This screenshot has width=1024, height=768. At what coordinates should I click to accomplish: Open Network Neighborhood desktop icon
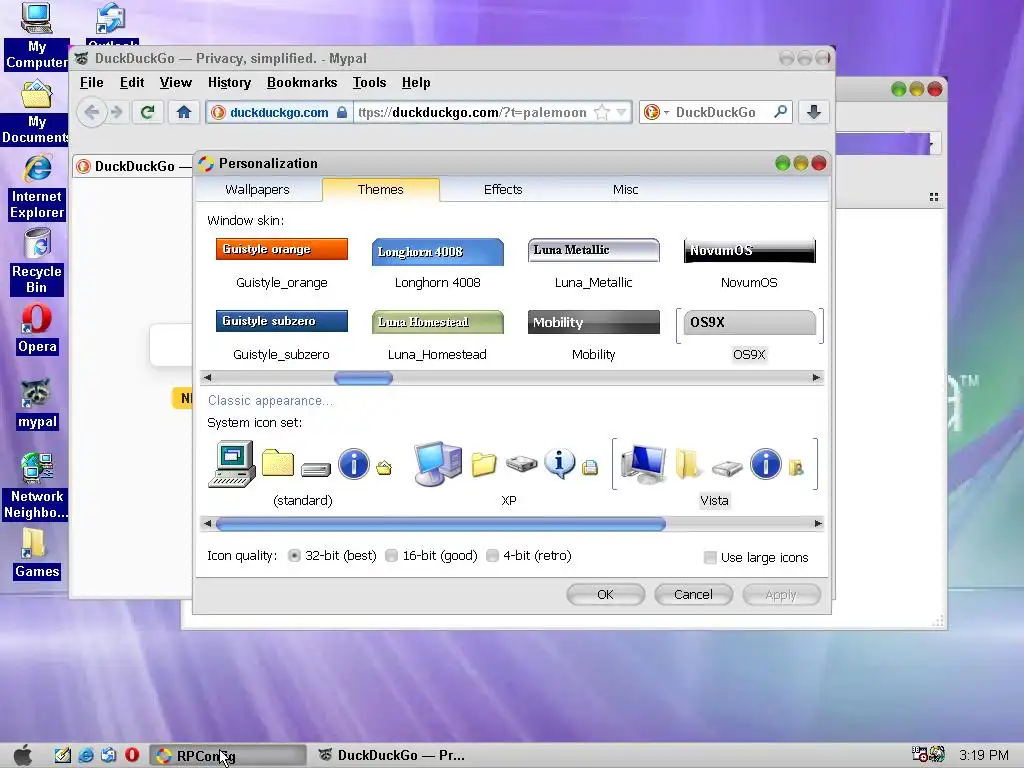(x=37, y=487)
